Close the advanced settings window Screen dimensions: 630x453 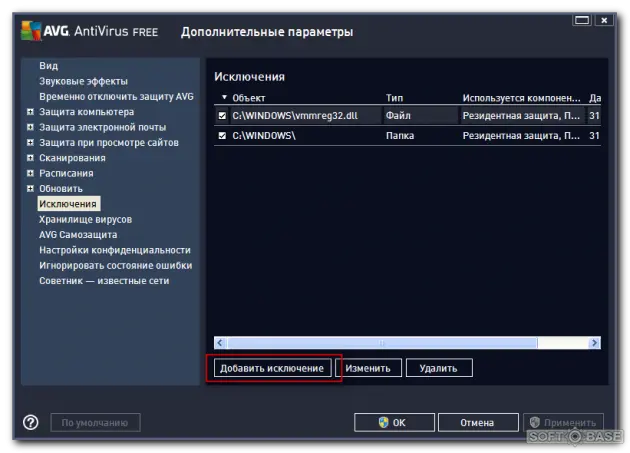tap(604, 20)
